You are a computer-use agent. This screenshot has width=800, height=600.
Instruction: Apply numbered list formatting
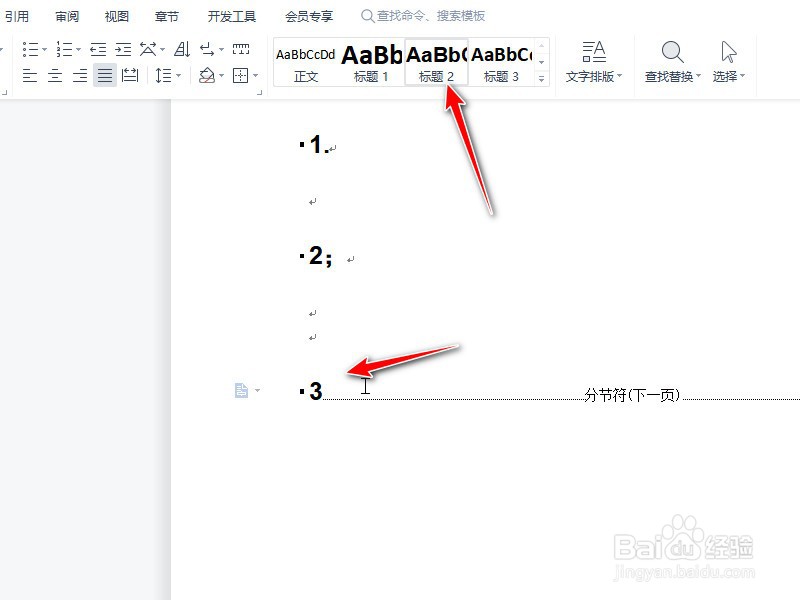coord(64,49)
